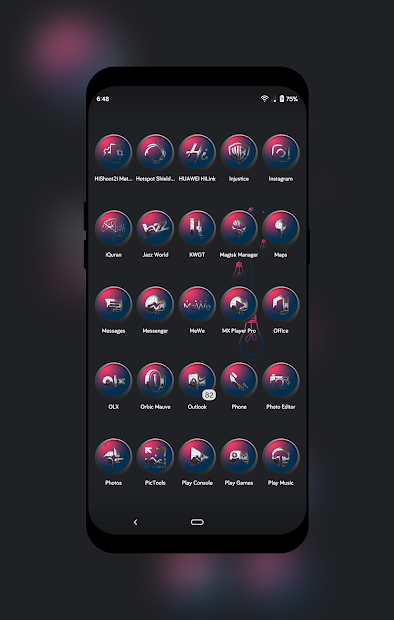394x620 pixels.
Task: Open the Outlook app icon
Action: tap(197, 380)
